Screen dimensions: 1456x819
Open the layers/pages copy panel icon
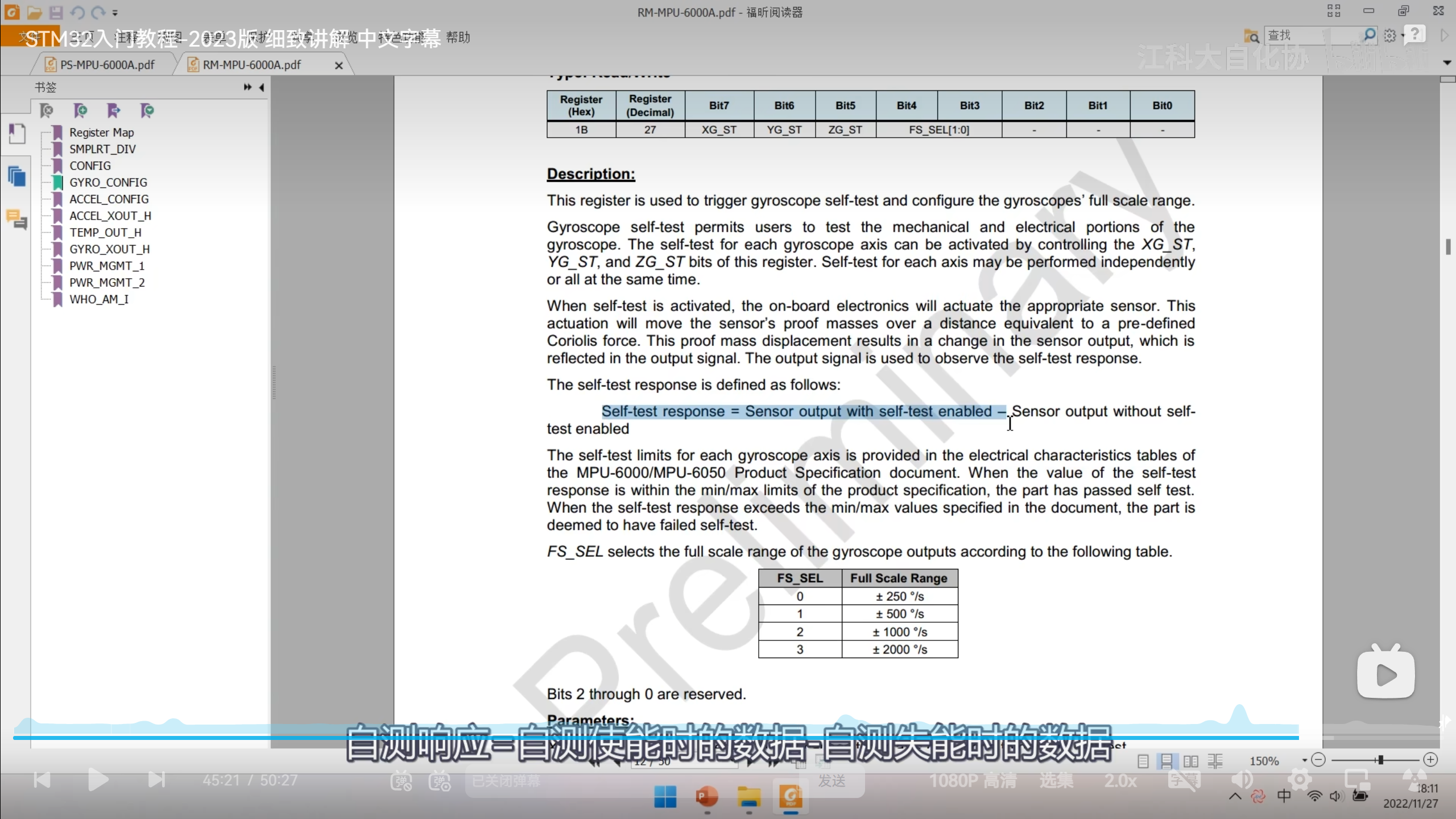(x=17, y=176)
